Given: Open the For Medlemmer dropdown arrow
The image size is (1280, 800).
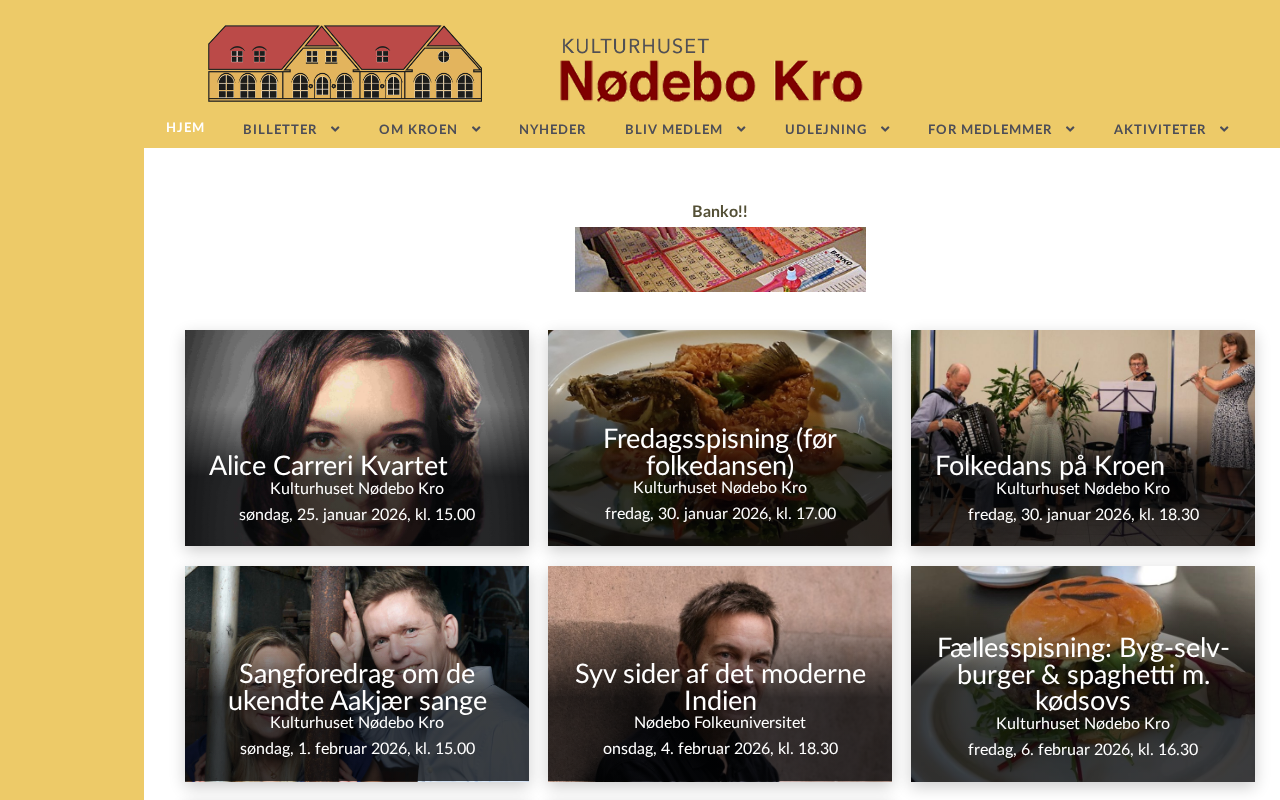Looking at the screenshot, I should 1070,129.
